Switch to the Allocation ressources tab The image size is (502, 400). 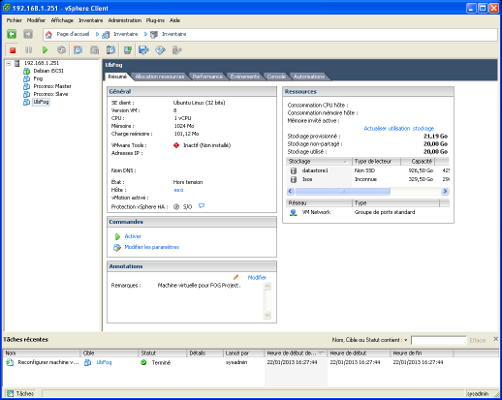[x=160, y=77]
